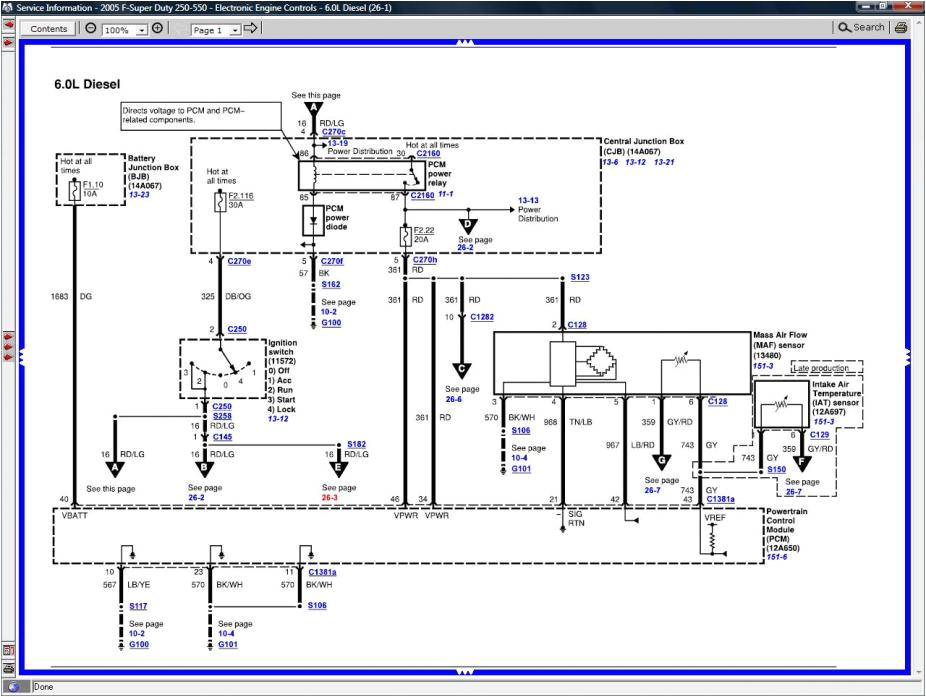Click the globe icon in status bar

[13, 687]
